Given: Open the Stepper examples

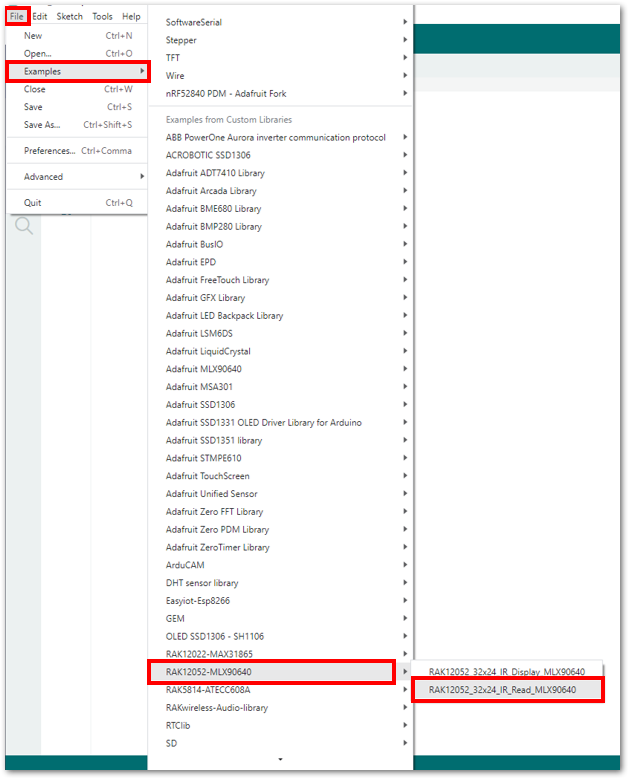Looking at the screenshot, I should coord(281,40).
